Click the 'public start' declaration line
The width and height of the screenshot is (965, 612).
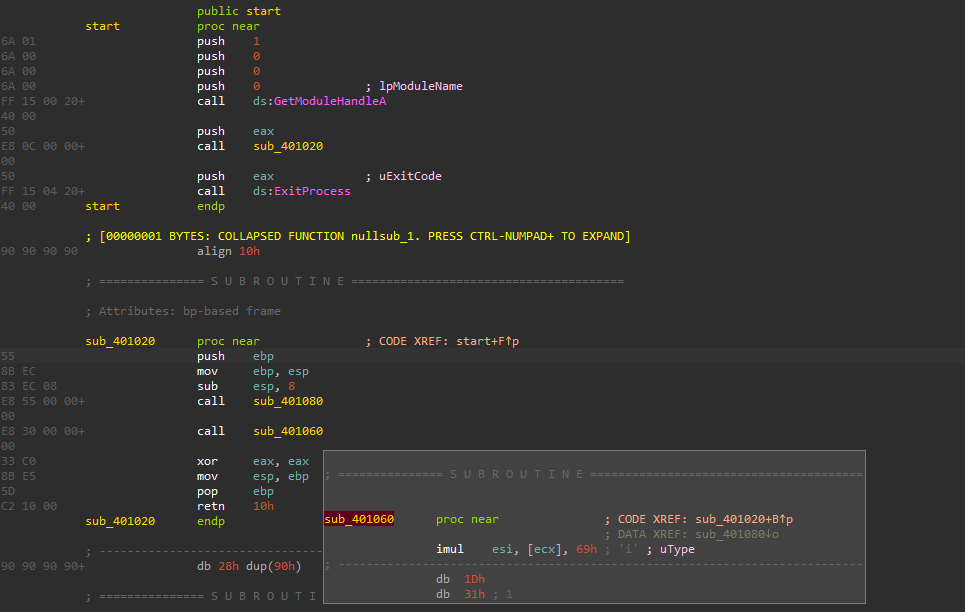[x=239, y=11]
